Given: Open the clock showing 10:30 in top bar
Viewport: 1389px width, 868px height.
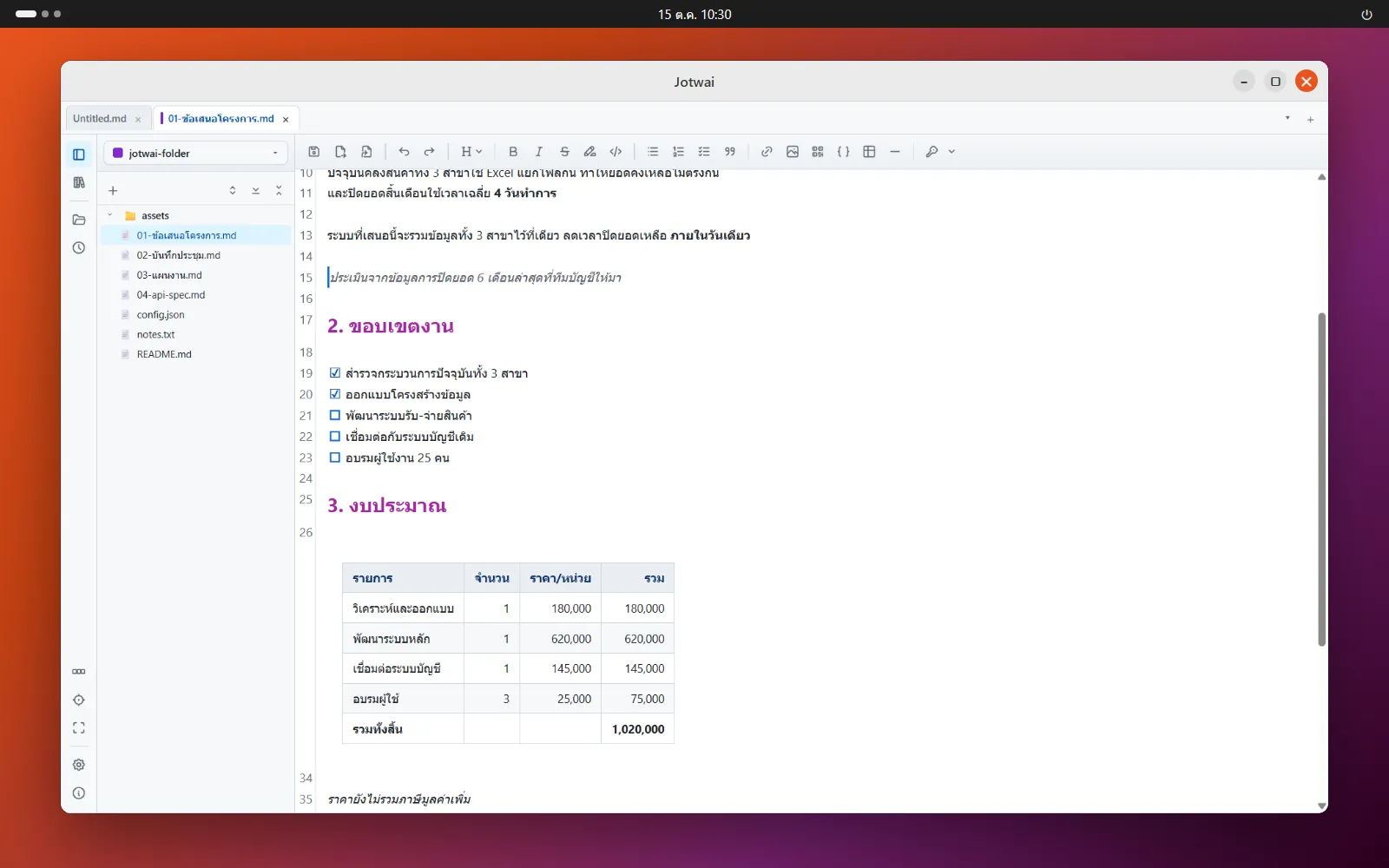Looking at the screenshot, I should coord(694,14).
